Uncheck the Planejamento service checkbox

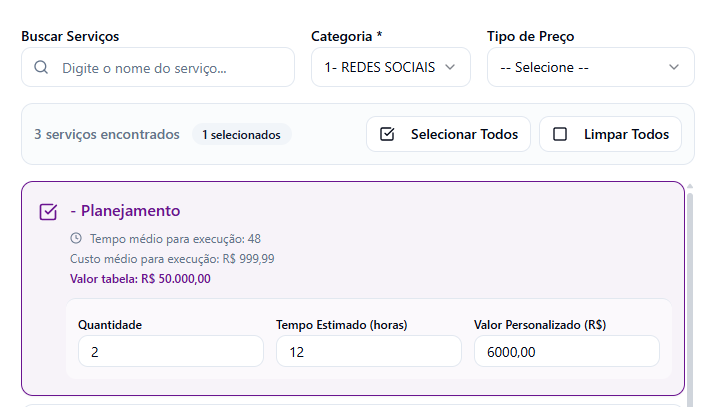(x=48, y=212)
